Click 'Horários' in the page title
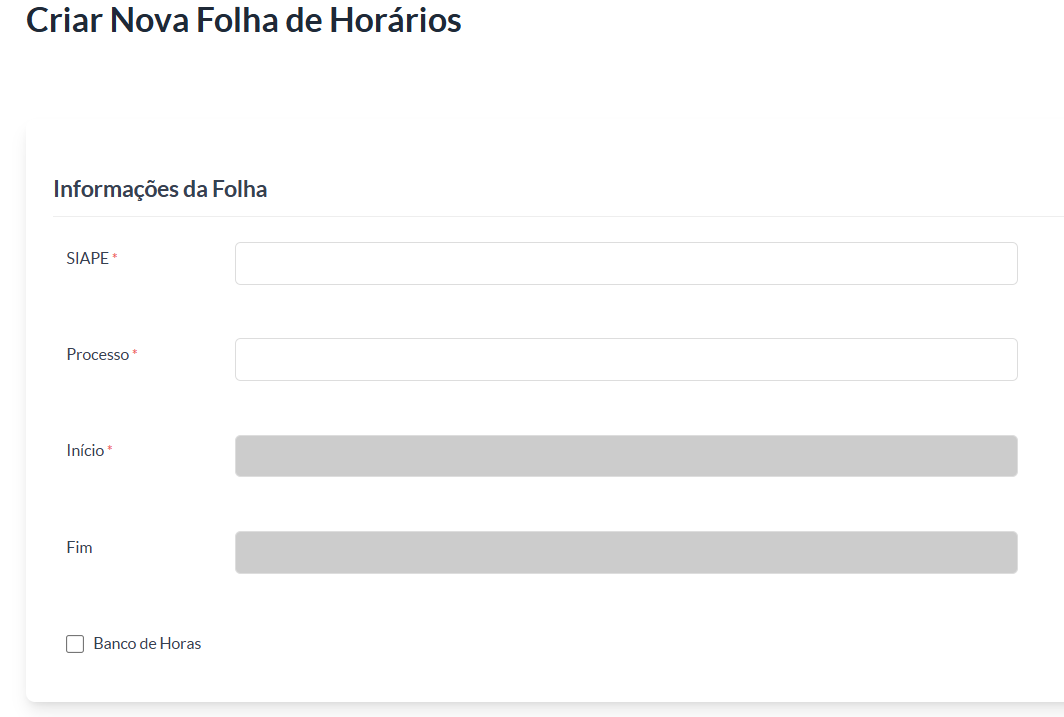This screenshot has height=717, width=1064. 396,20
